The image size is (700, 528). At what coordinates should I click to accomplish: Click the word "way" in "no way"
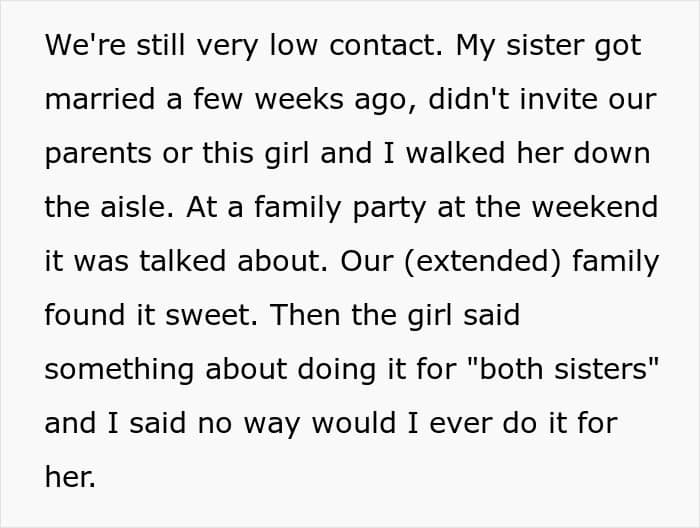point(271,424)
